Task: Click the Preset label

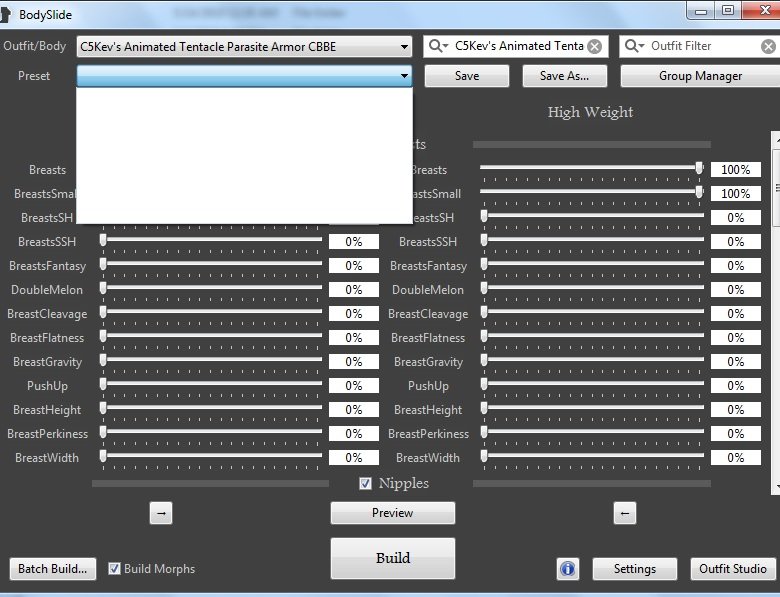Action: click(34, 76)
